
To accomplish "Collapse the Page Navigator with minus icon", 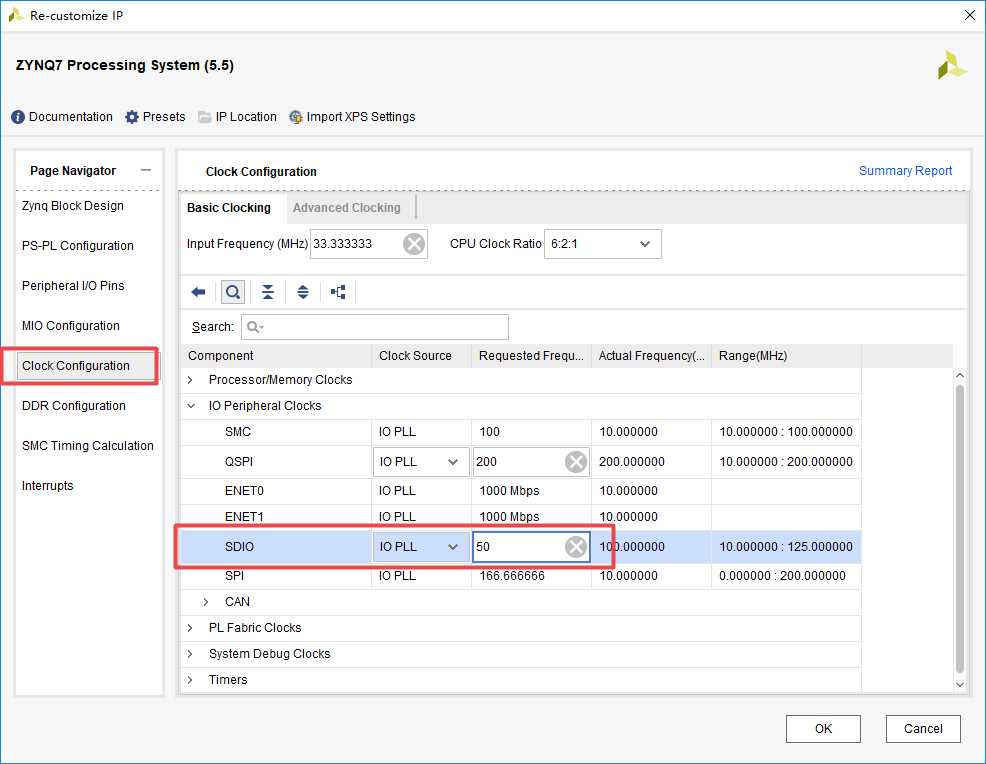I will pyautogui.click(x=146, y=170).
